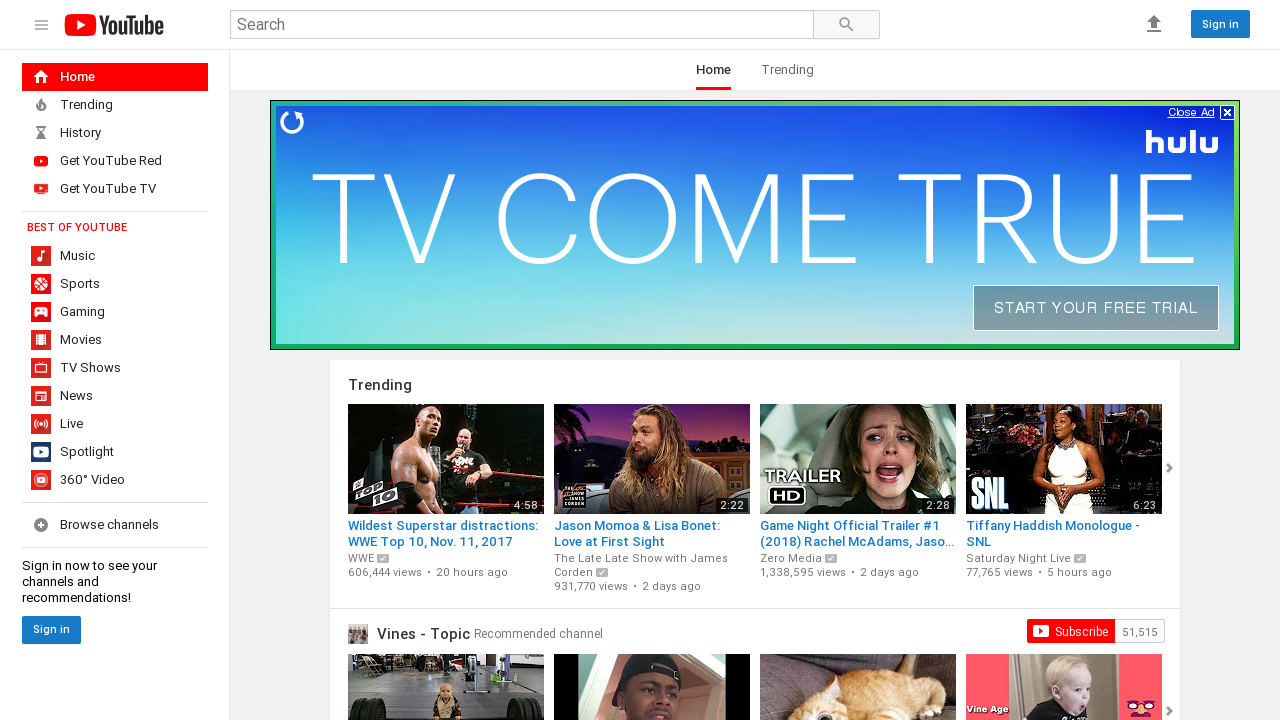This screenshot has width=1280, height=720.
Task: Open the hamburger guide menu
Action: (41, 25)
